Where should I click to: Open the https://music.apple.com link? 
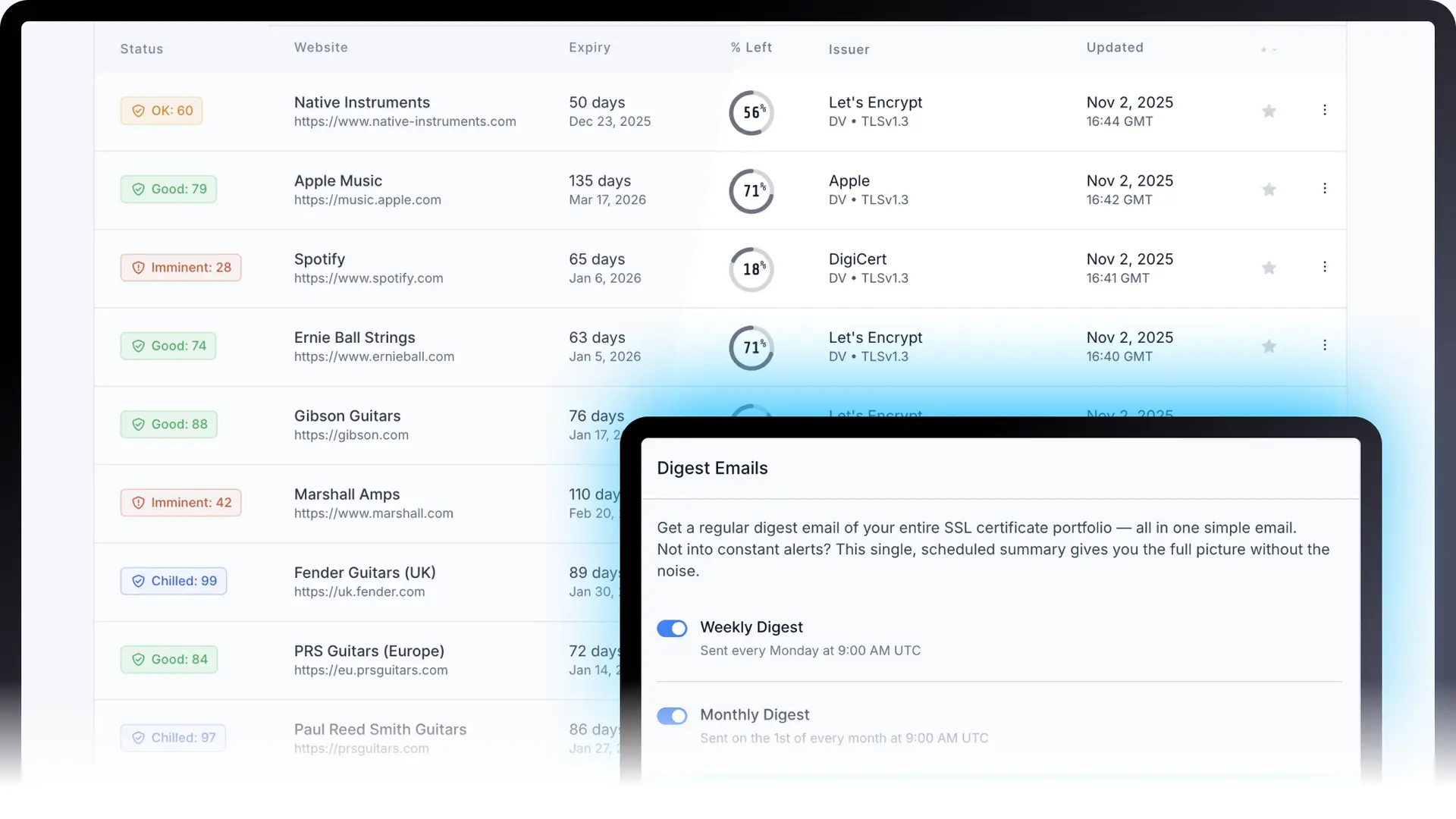[368, 200]
